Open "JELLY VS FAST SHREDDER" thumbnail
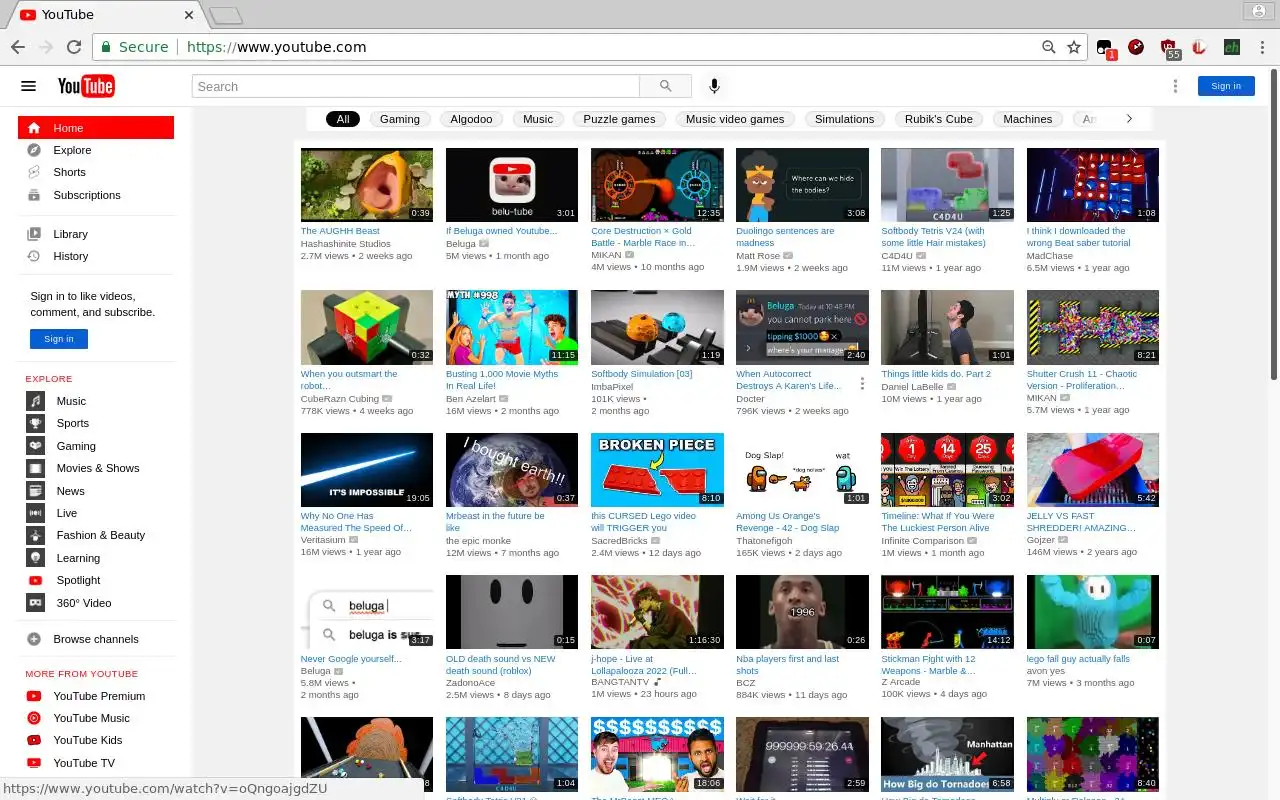This screenshot has height=800, width=1280. click(x=1092, y=470)
